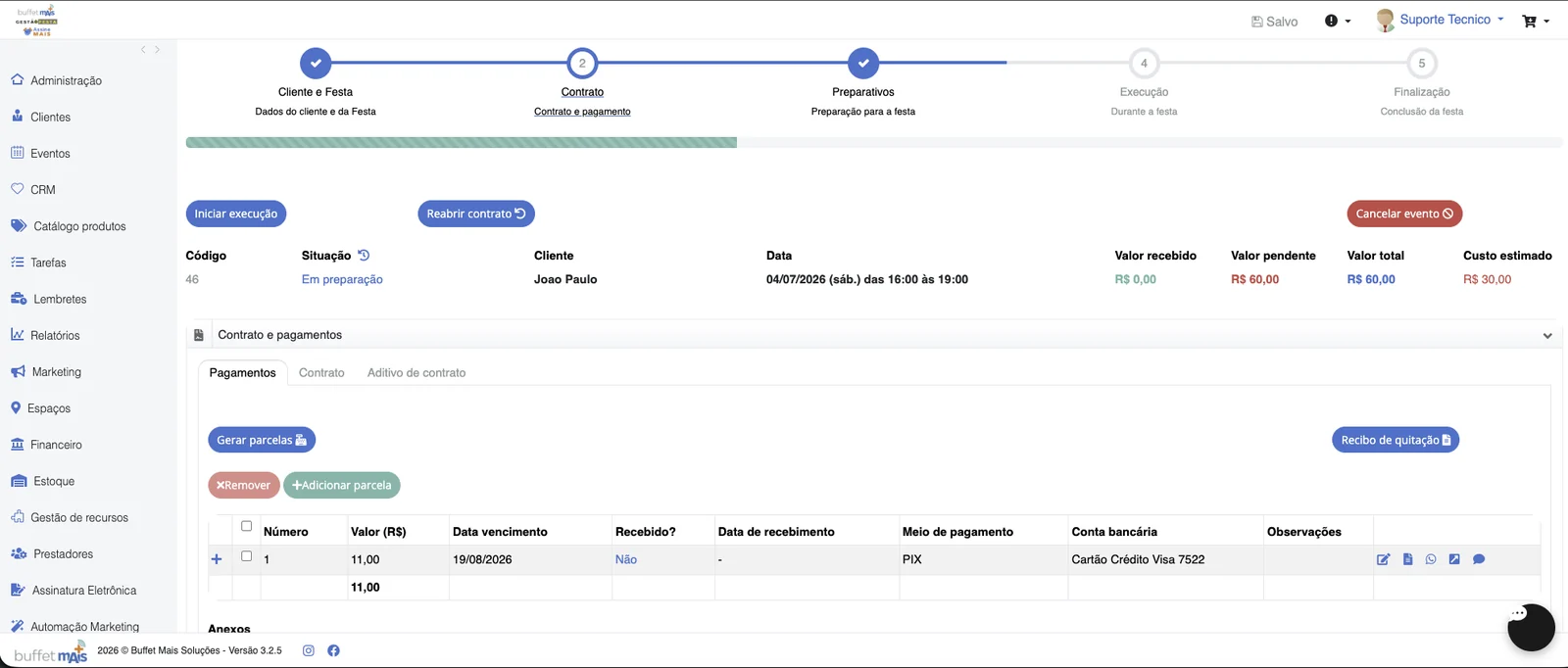Viewport: 1568px width, 668px height.
Task: Click the Adicionar parcela button
Action: coord(342,485)
